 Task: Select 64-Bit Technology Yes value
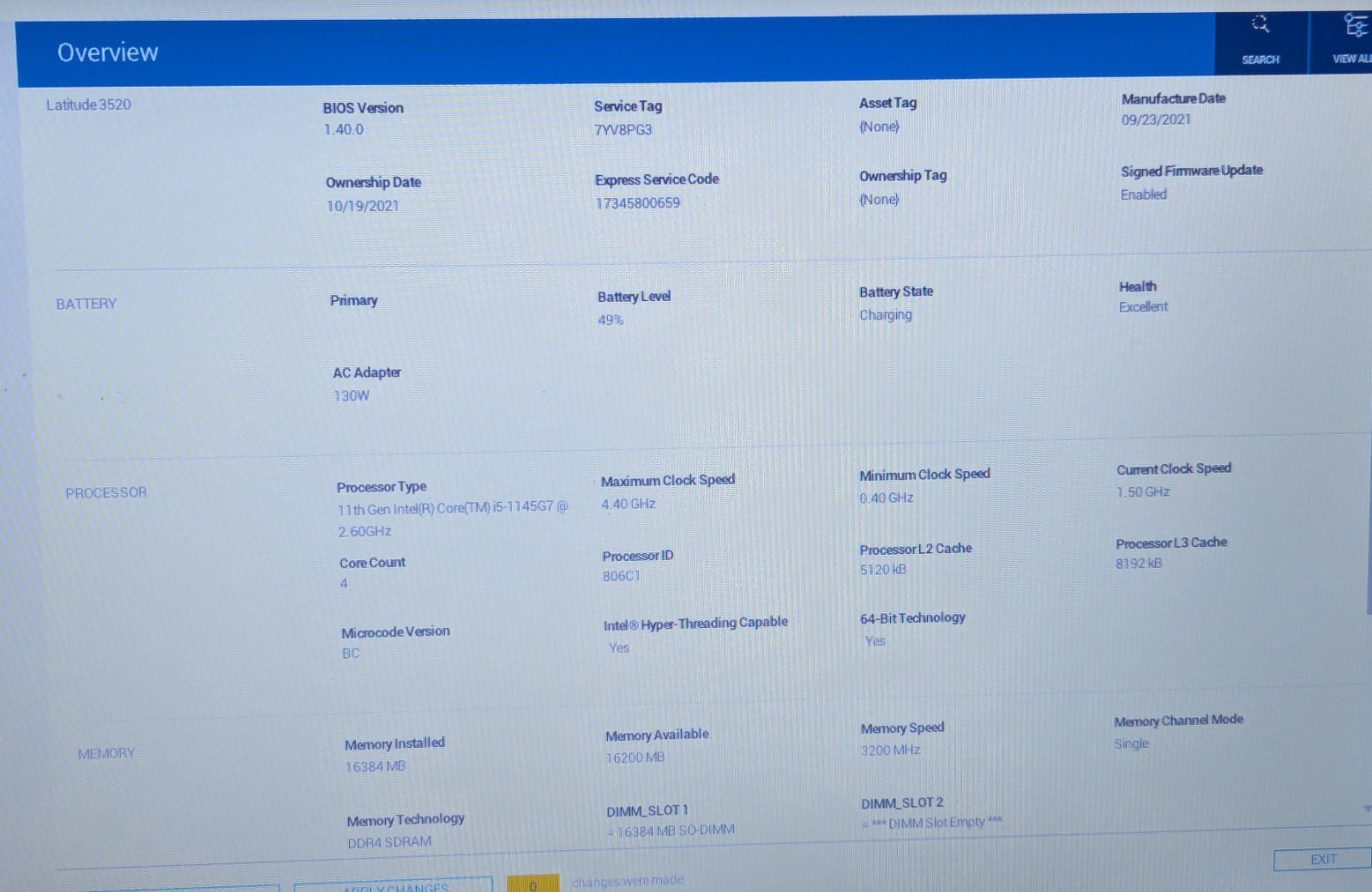(x=876, y=641)
